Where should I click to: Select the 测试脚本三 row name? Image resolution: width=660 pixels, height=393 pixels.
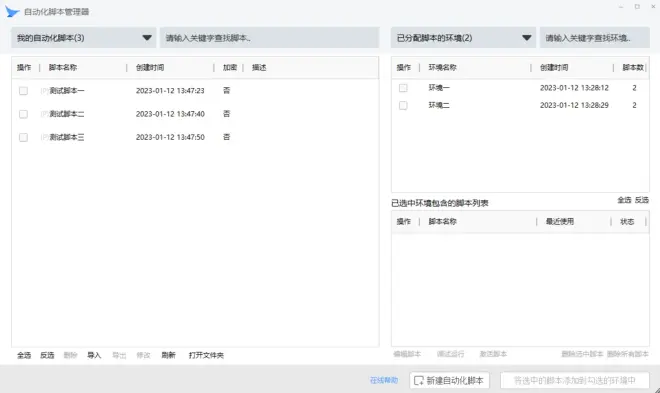[67, 137]
